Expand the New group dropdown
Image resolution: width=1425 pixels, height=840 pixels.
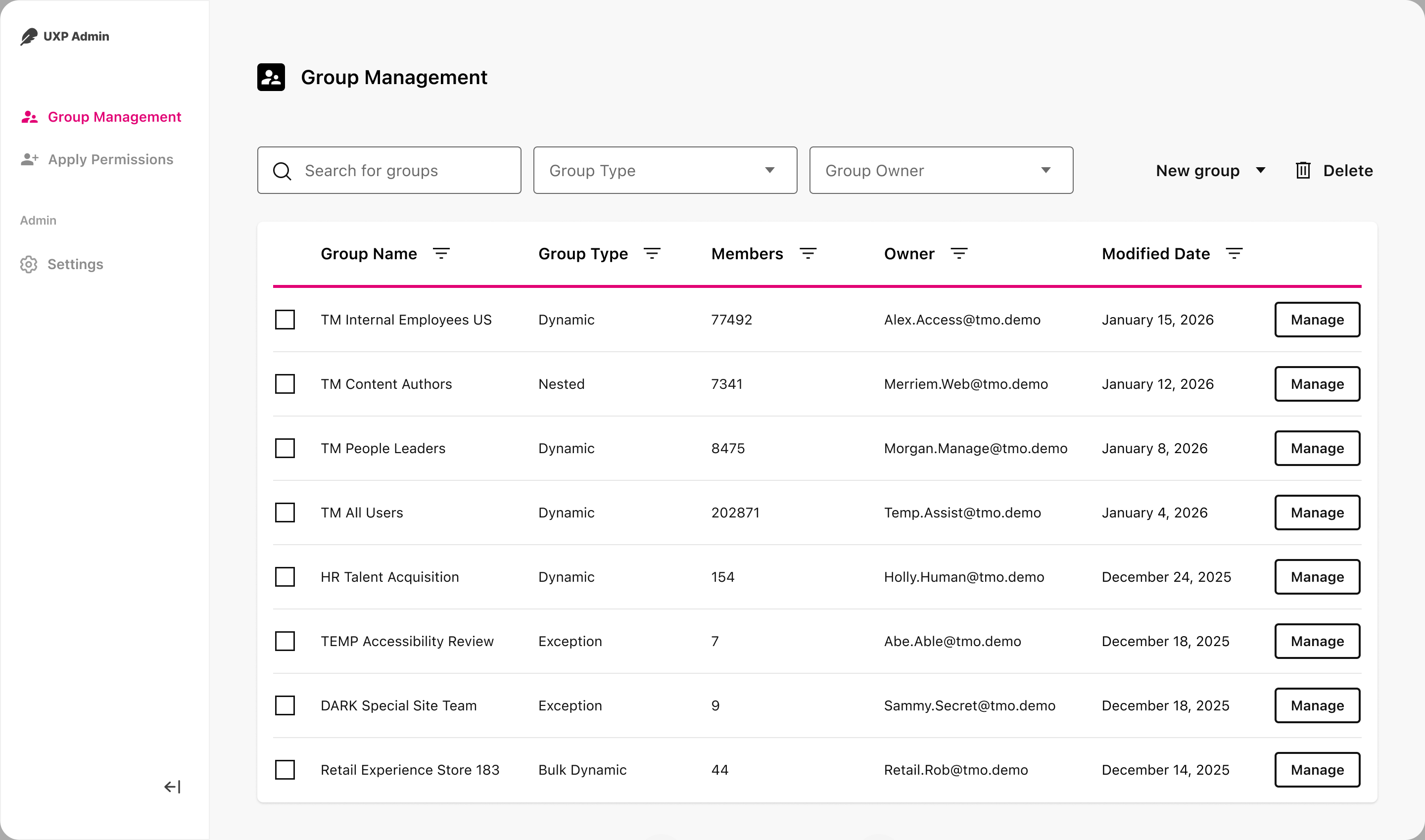pos(1210,170)
